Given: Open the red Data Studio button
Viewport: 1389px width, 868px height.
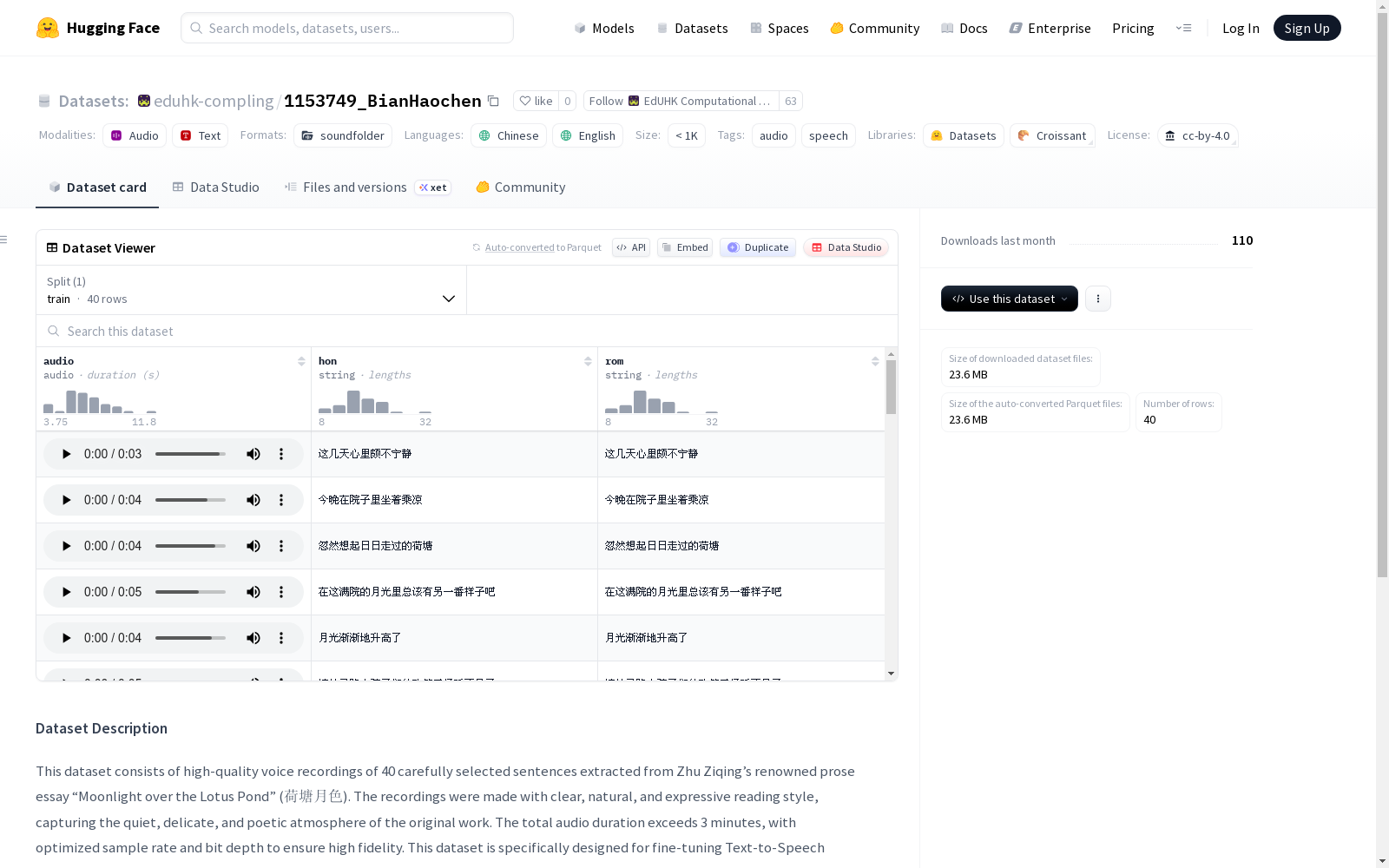Looking at the screenshot, I should (x=846, y=247).
